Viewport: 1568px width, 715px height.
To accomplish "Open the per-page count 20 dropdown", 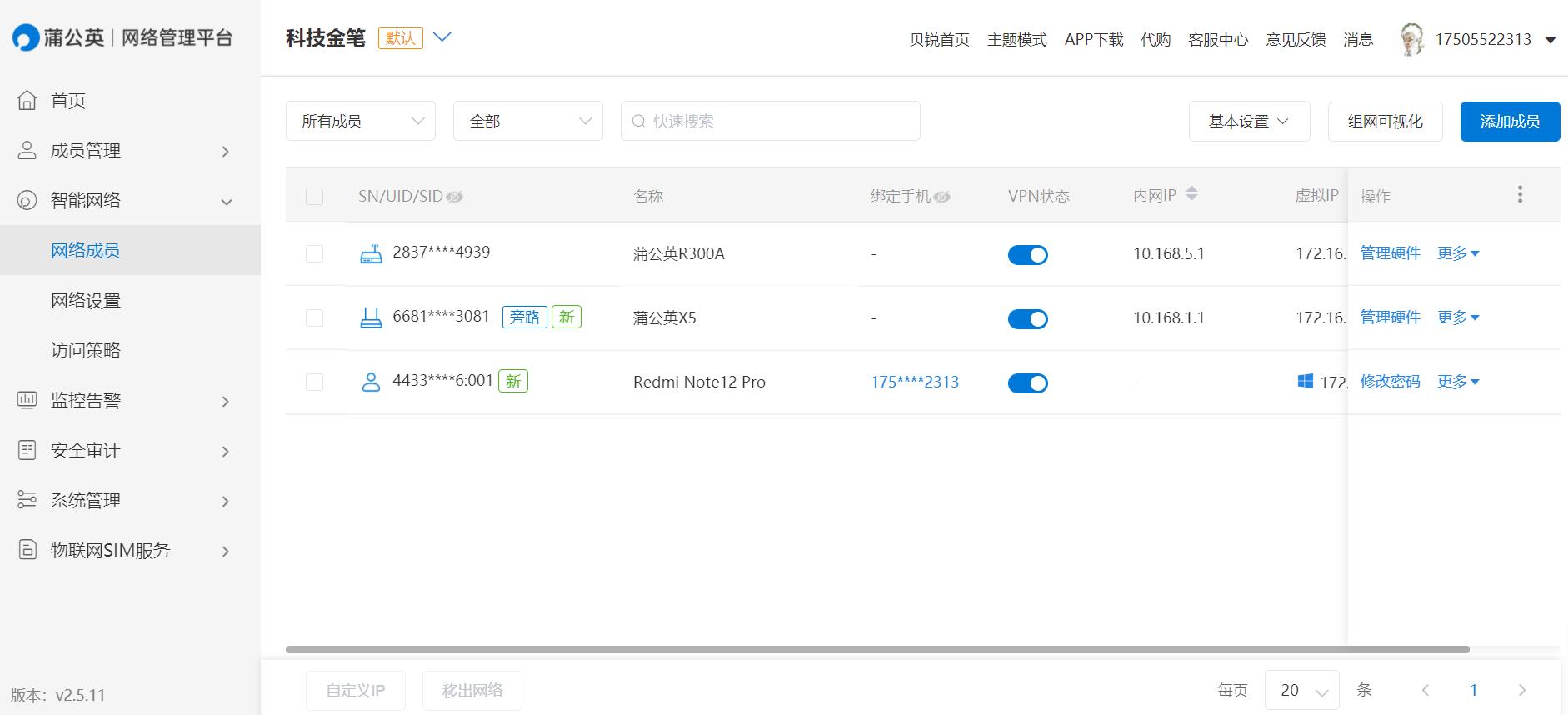I will point(1302,690).
